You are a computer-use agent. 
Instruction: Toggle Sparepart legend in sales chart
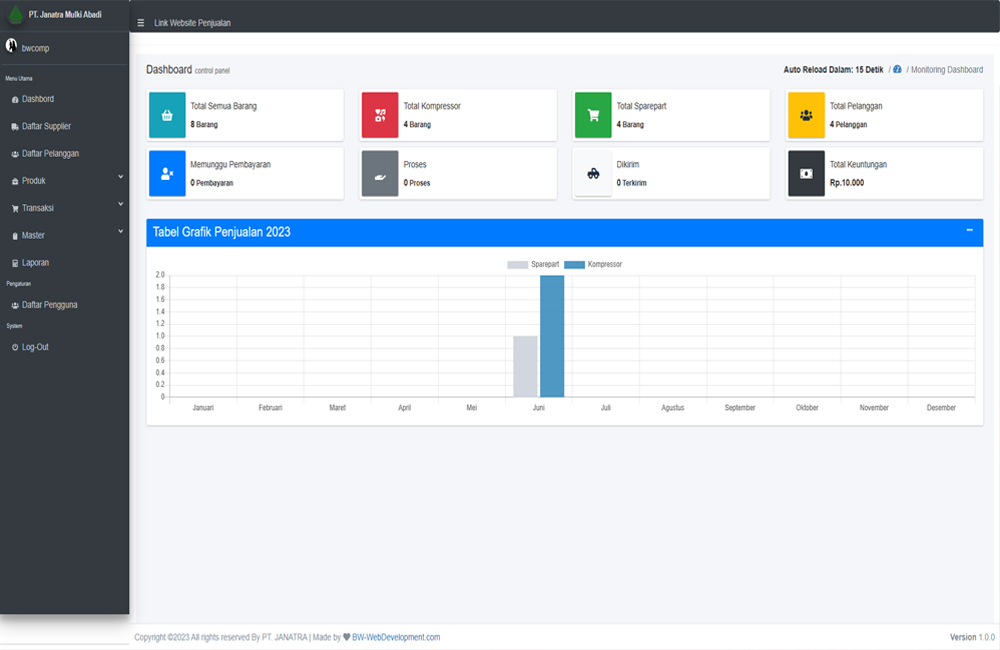[x=533, y=264]
